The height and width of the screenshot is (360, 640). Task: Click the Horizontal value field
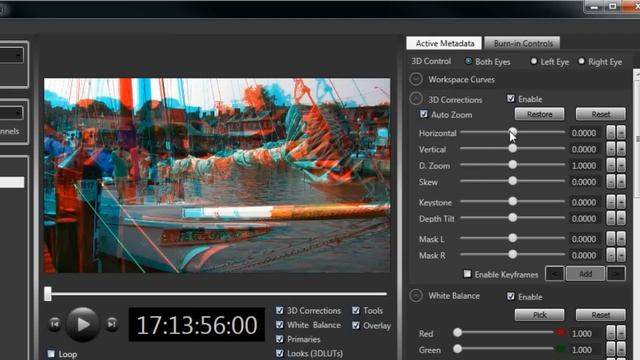click(x=584, y=133)
